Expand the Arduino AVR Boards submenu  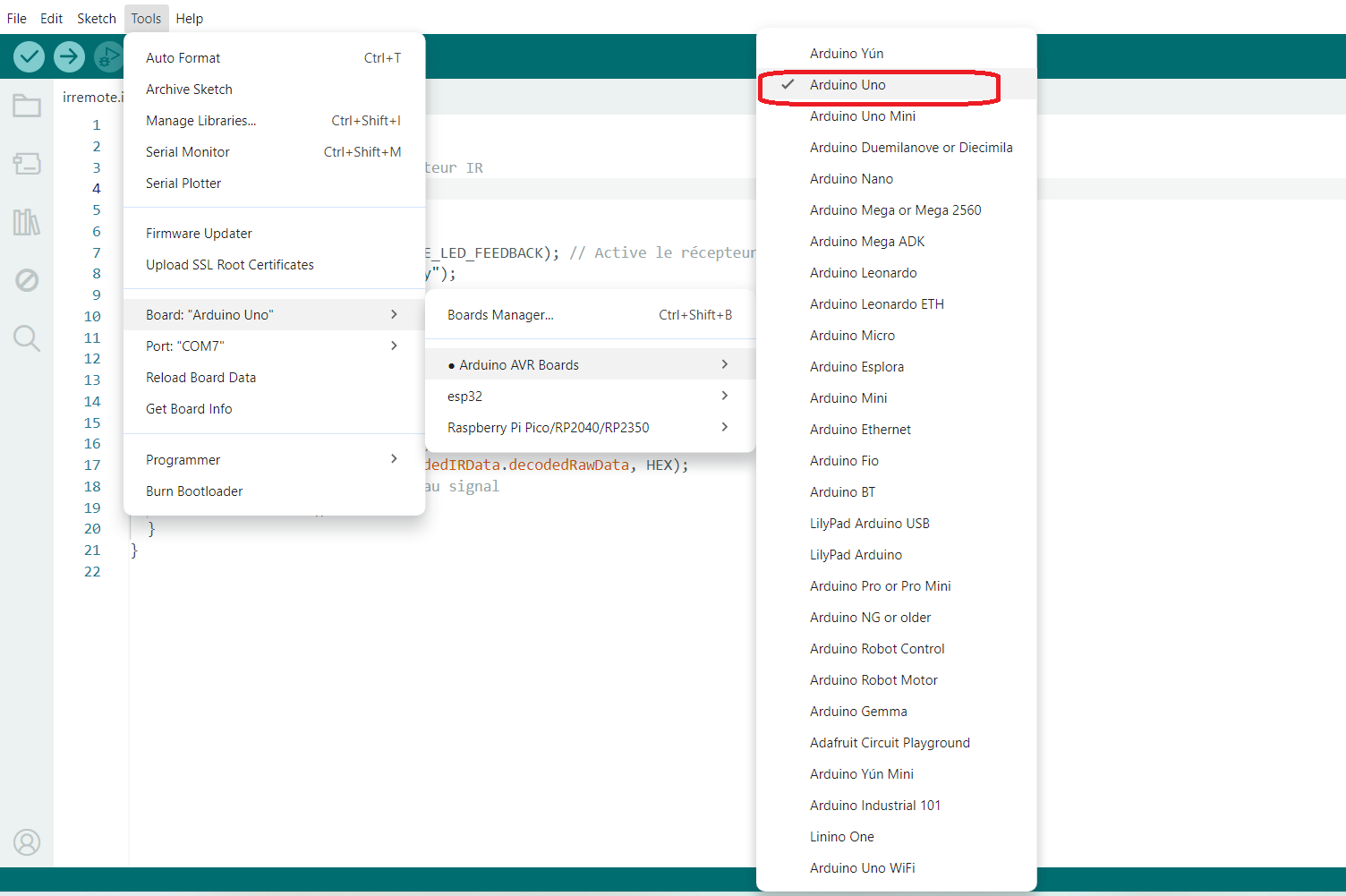(591, 364)
